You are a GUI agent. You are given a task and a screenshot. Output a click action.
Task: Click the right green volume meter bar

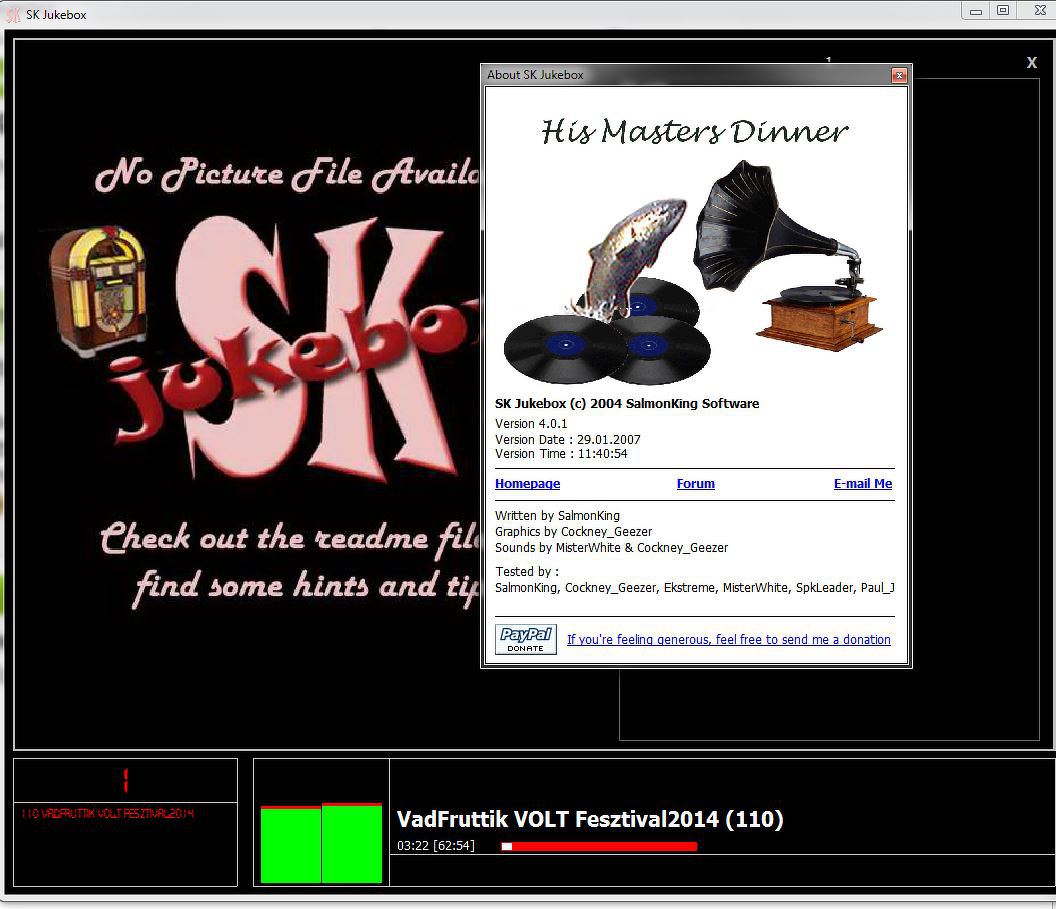click(352, 843)
